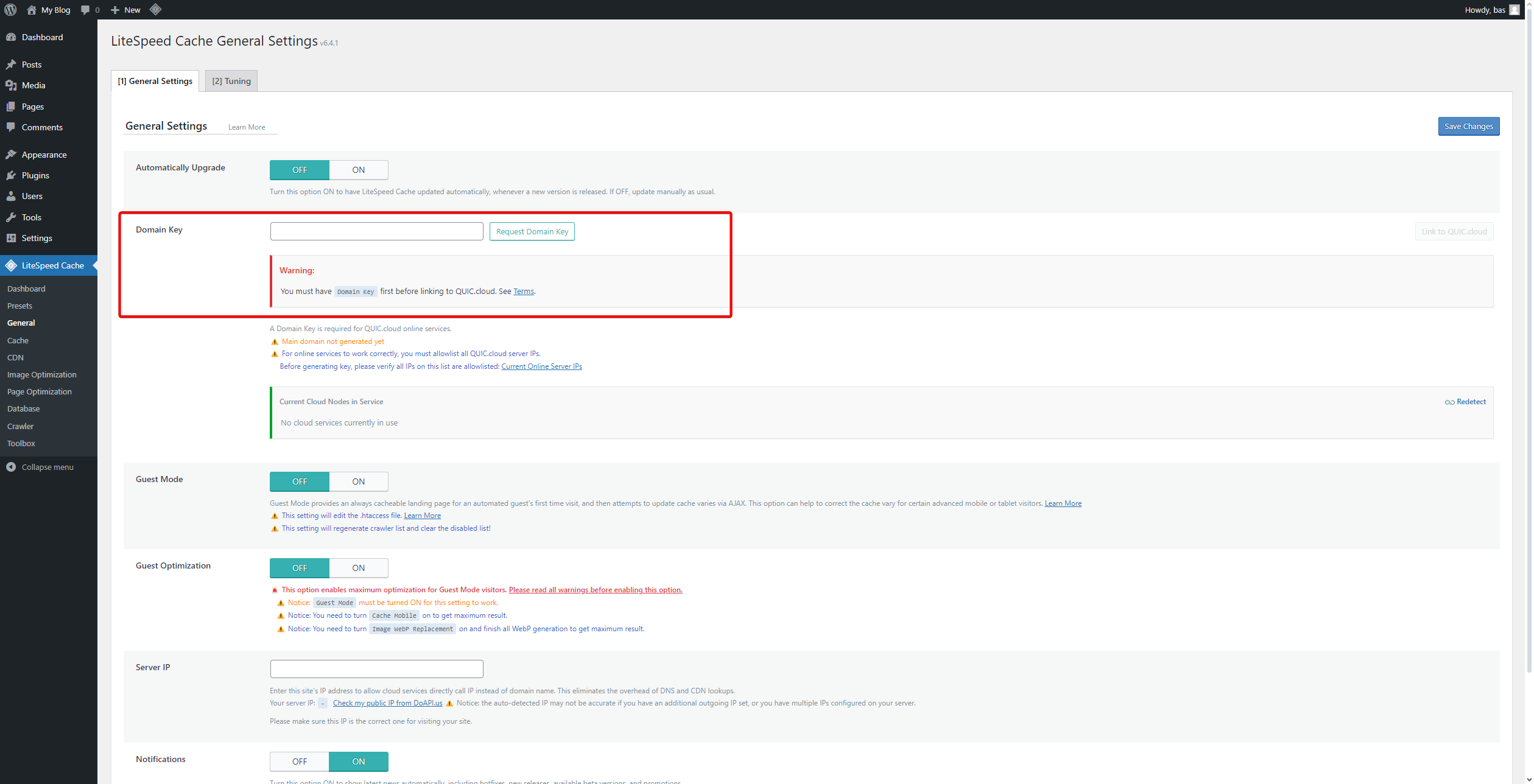Click the WordPress logo icon
Screen dimensions: 1534x784
tap(10, 10)
